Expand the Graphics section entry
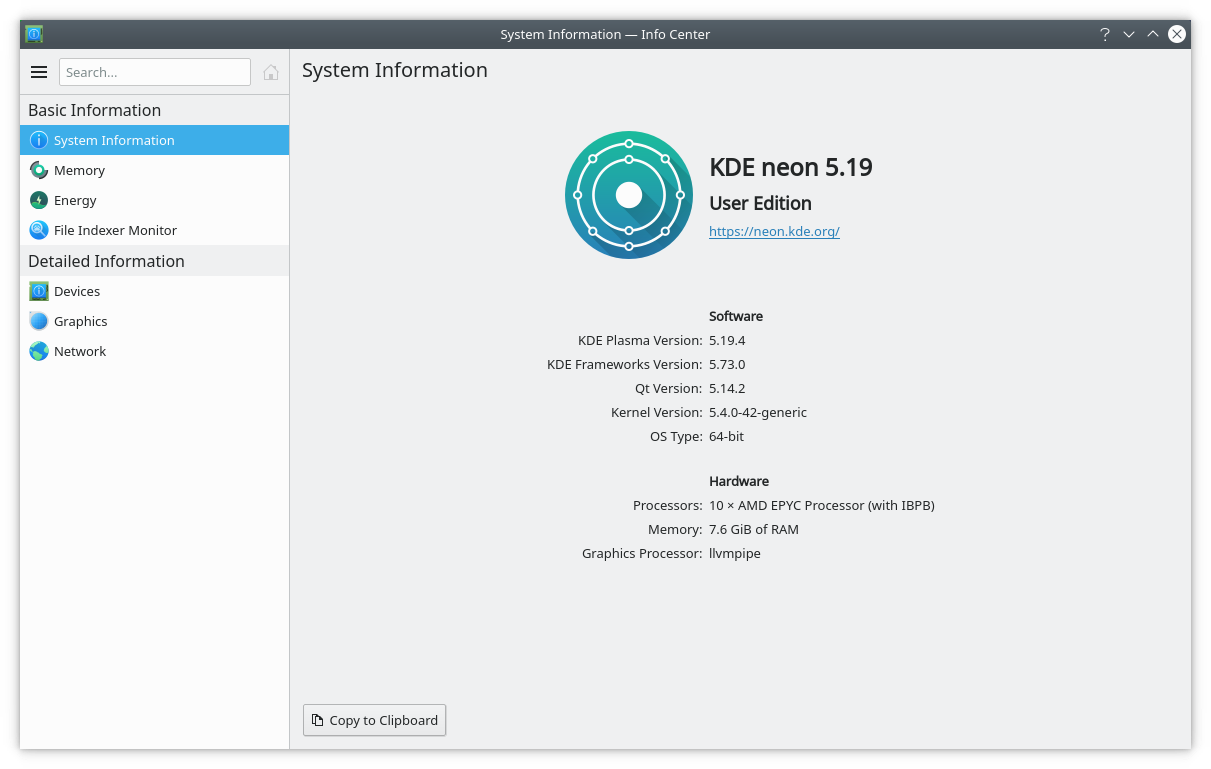The image size is (1211, 769). (81, 321)
